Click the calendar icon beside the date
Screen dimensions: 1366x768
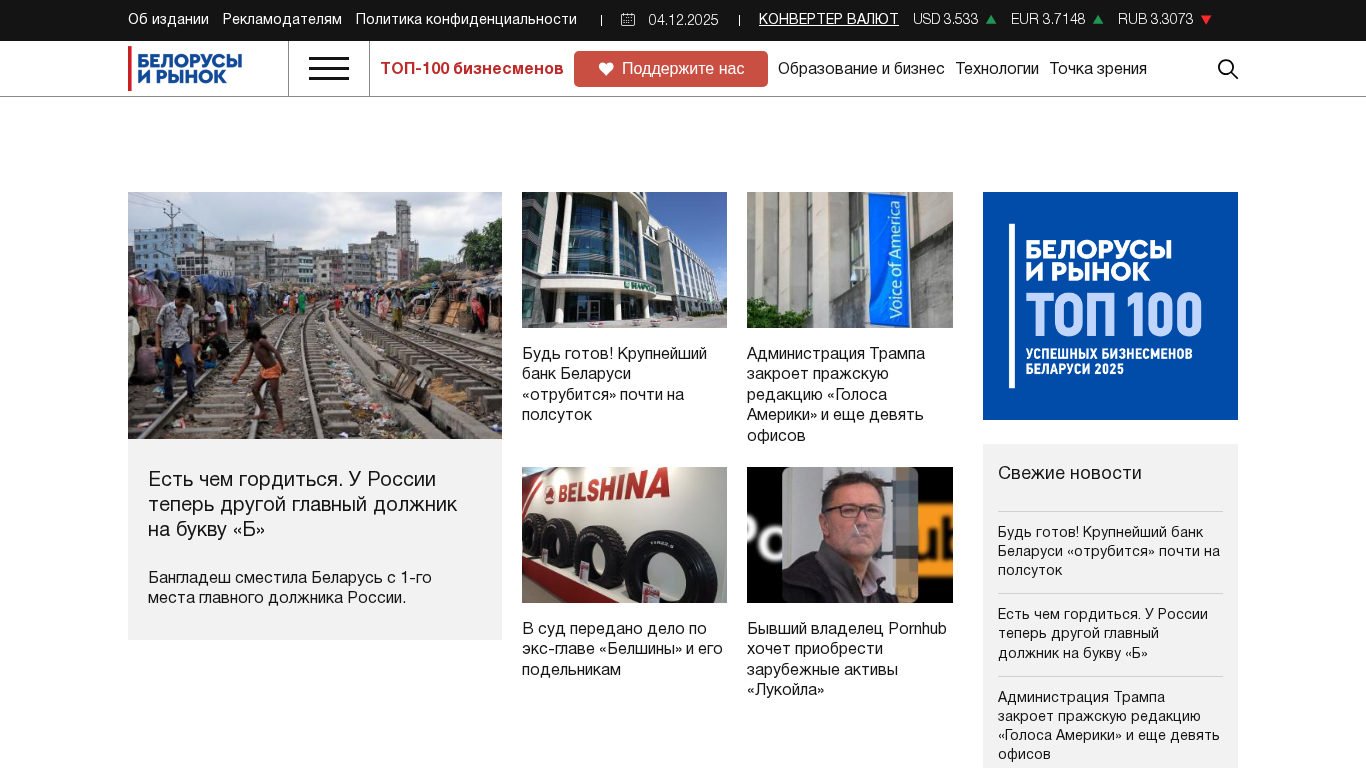(628, 20)
